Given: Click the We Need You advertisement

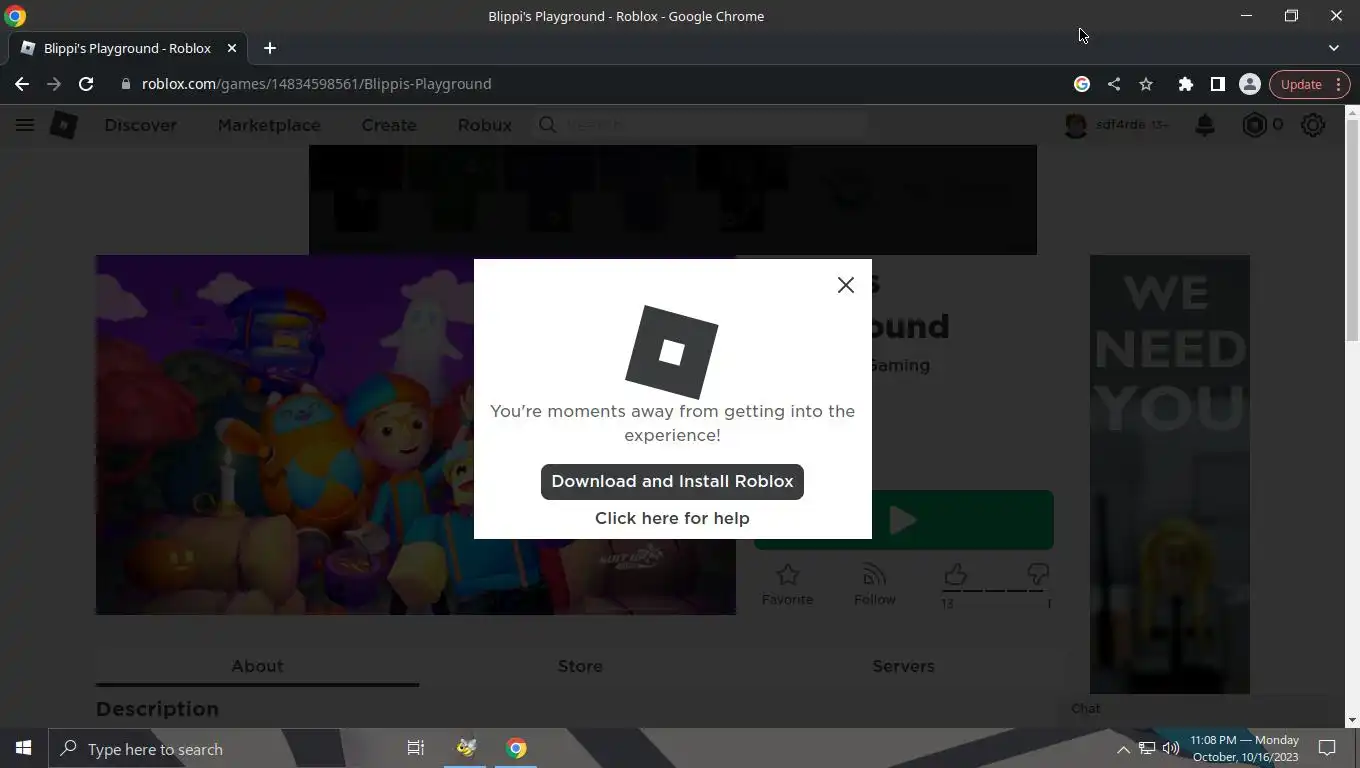Looking at the screenshot, I should point(1169,474).
